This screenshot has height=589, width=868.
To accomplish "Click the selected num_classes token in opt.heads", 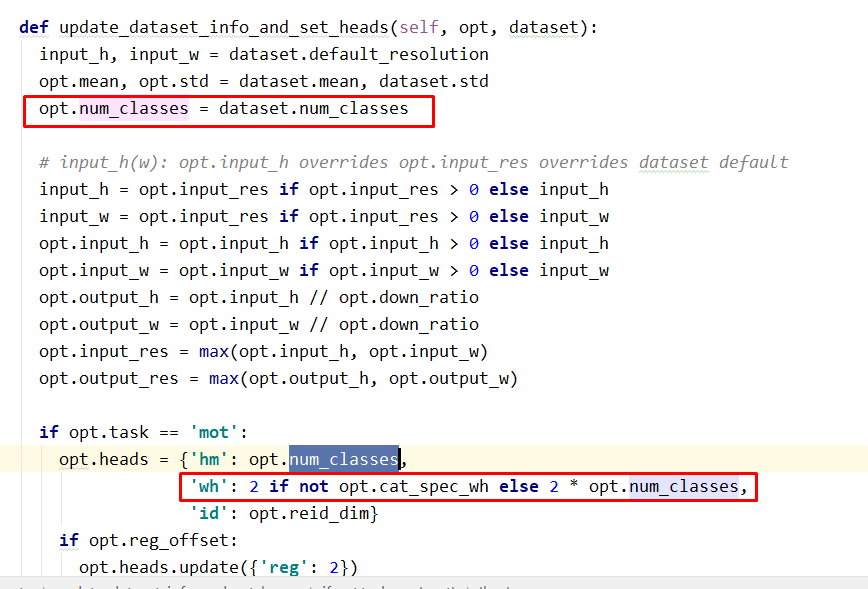I will point(344,459).
